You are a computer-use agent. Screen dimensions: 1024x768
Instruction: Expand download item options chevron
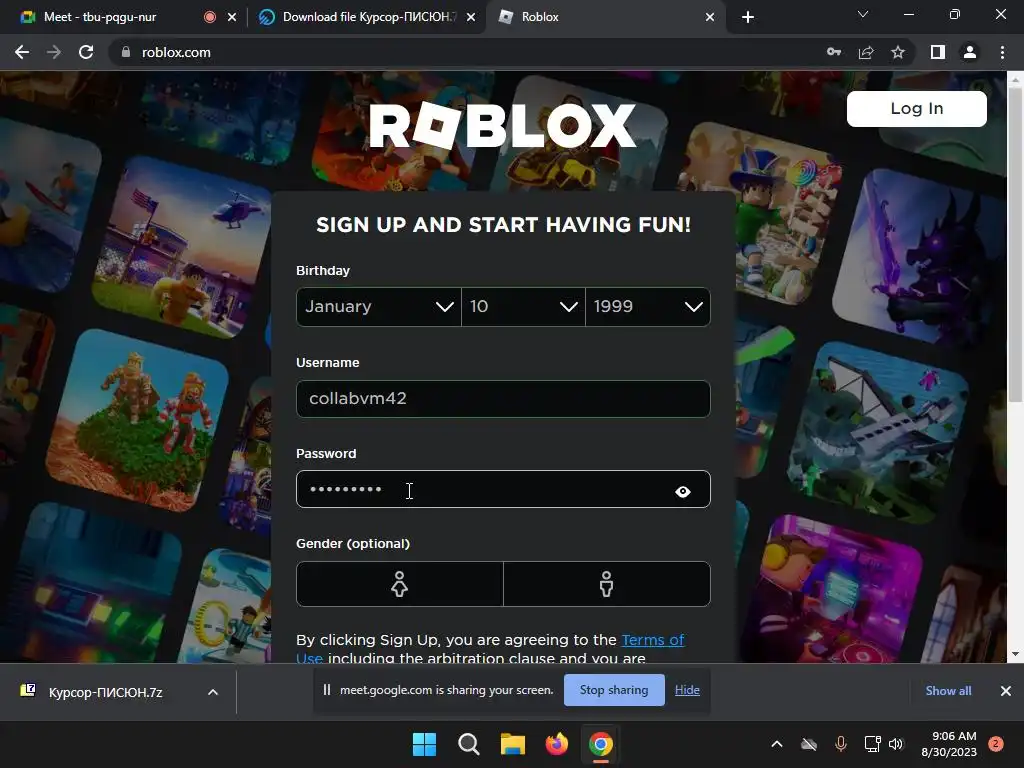(x=213, y=692)
